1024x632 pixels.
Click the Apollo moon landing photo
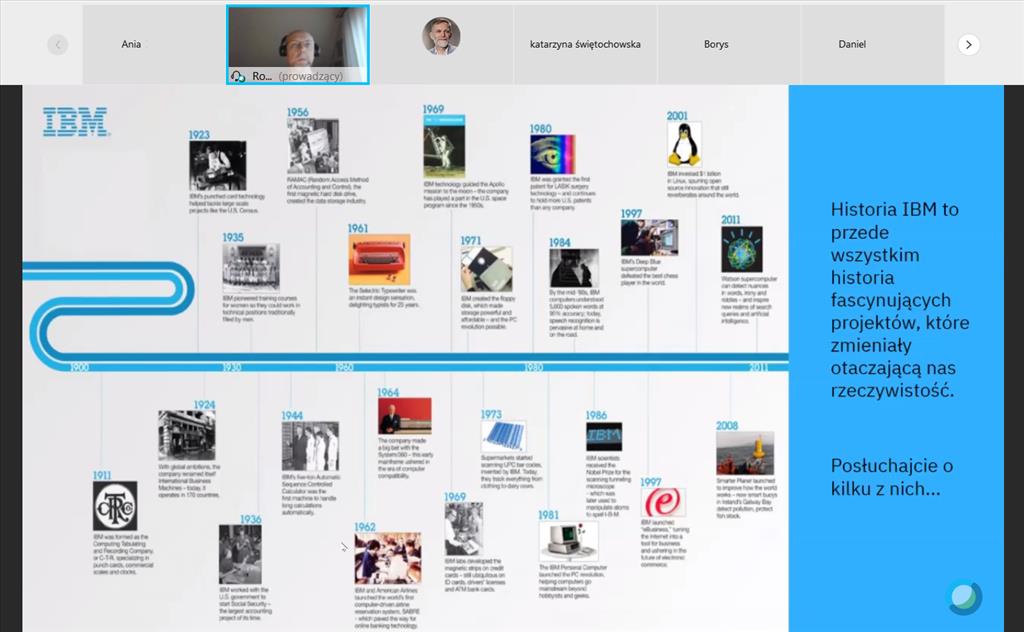(x=444, y=147)
